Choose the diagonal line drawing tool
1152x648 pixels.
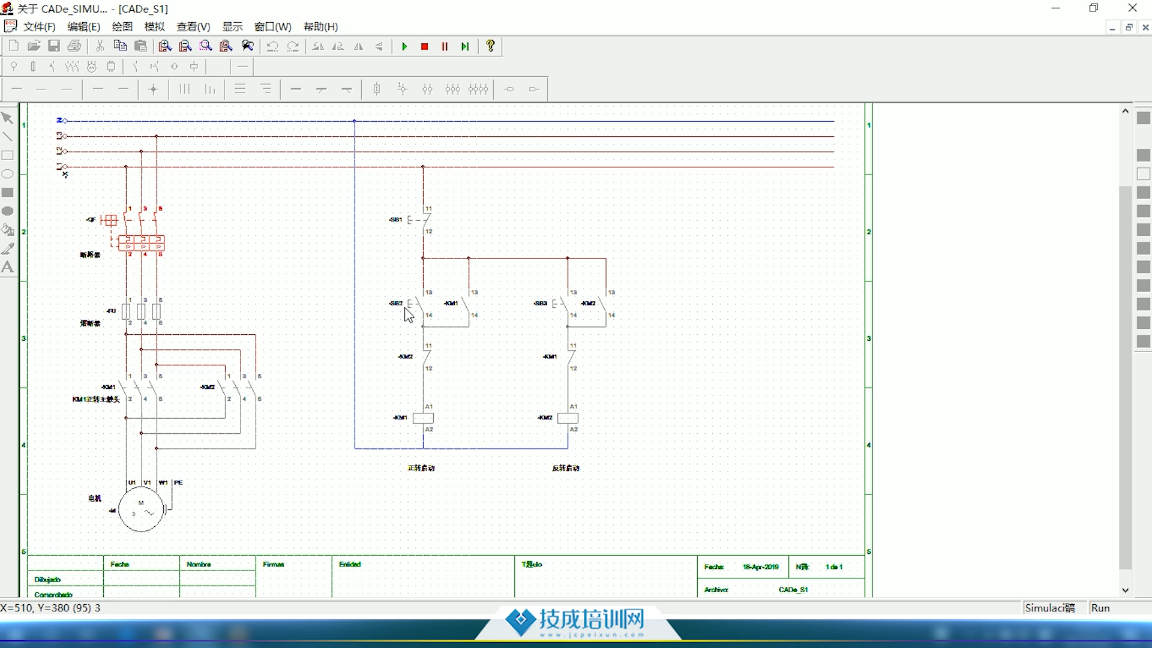pyautogui.click(x=7, y=137)
